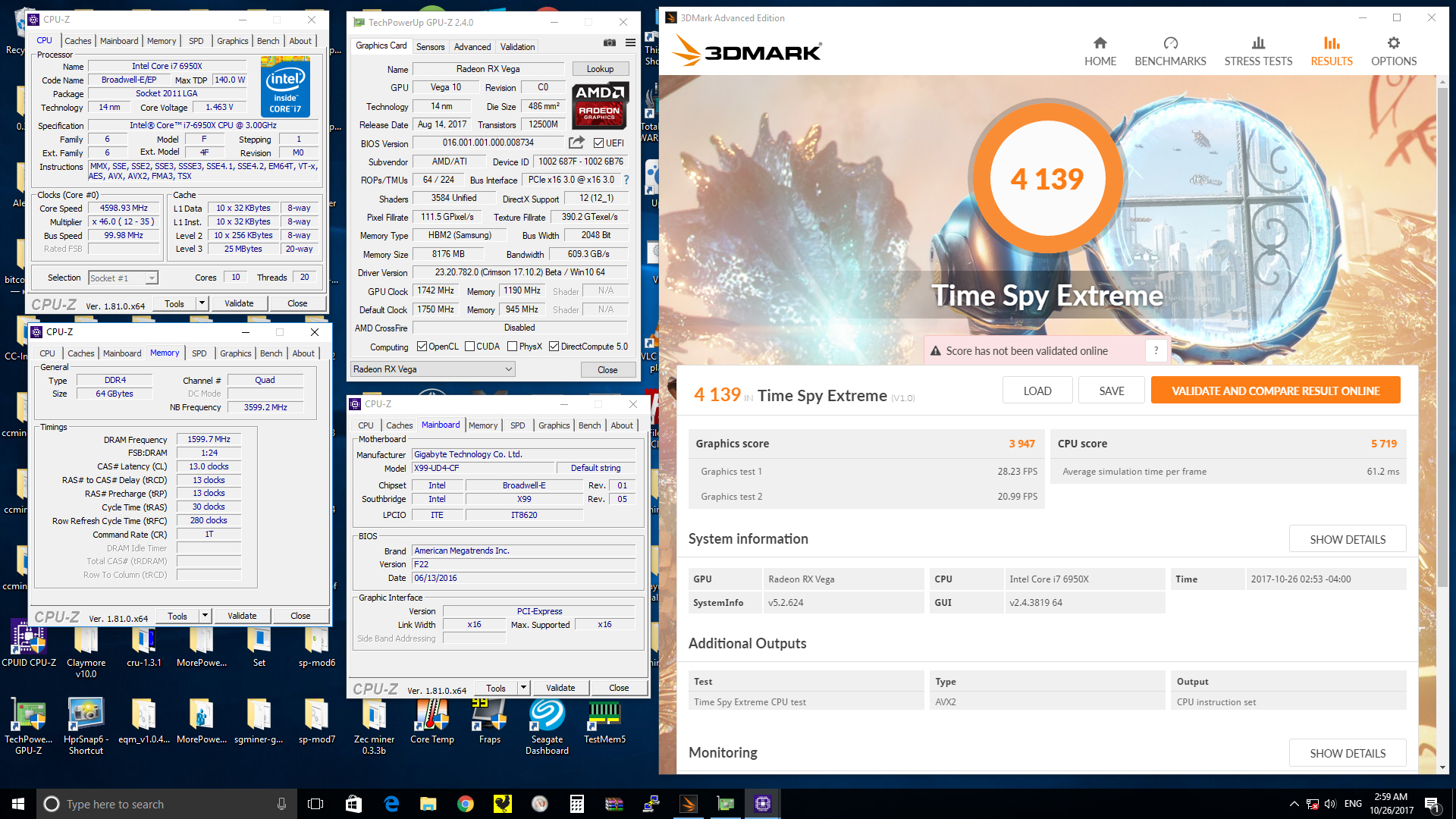Click the Graphics score value 3 947

point(1021,444)
